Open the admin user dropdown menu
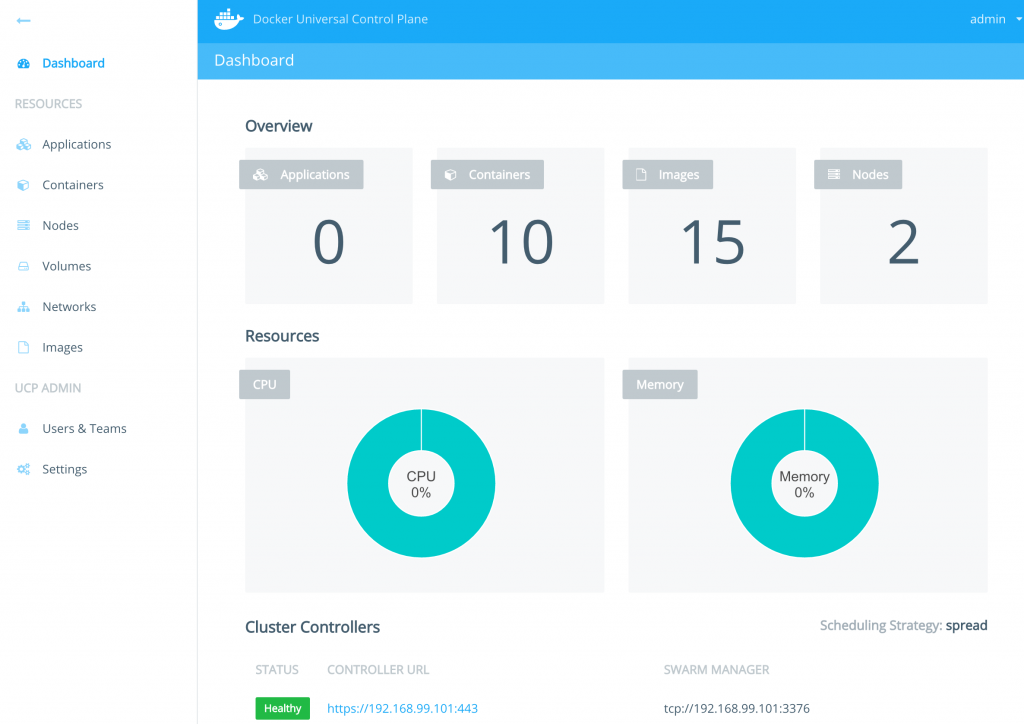1024x724 pixels. (x=994, y=19)
